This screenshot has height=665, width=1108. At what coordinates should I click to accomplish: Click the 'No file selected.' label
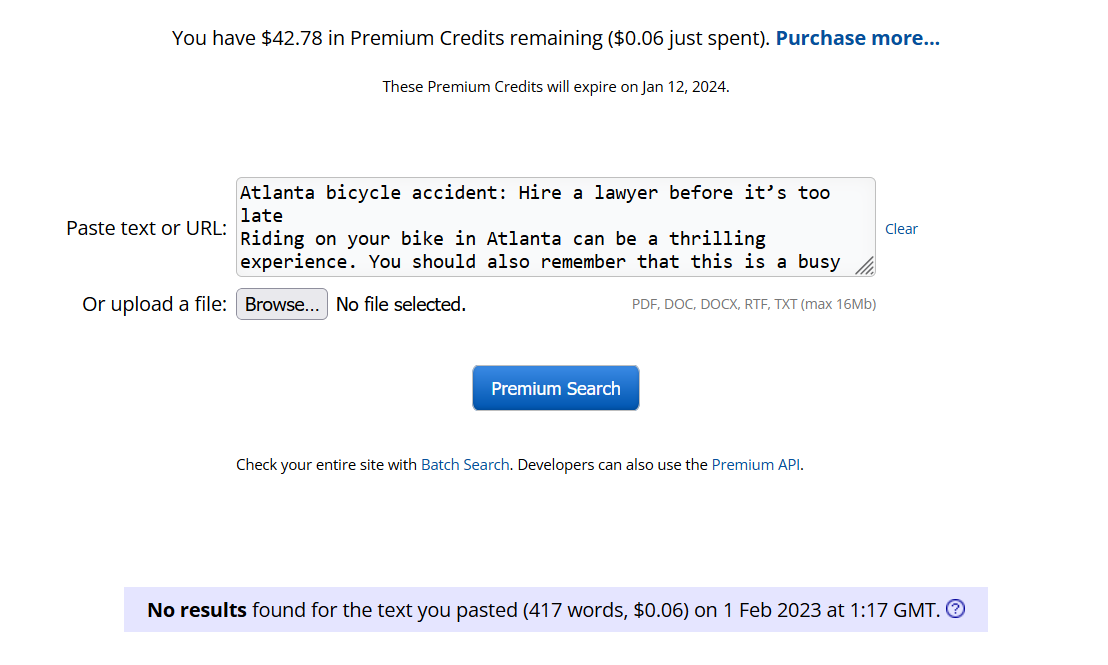(401, 304)
